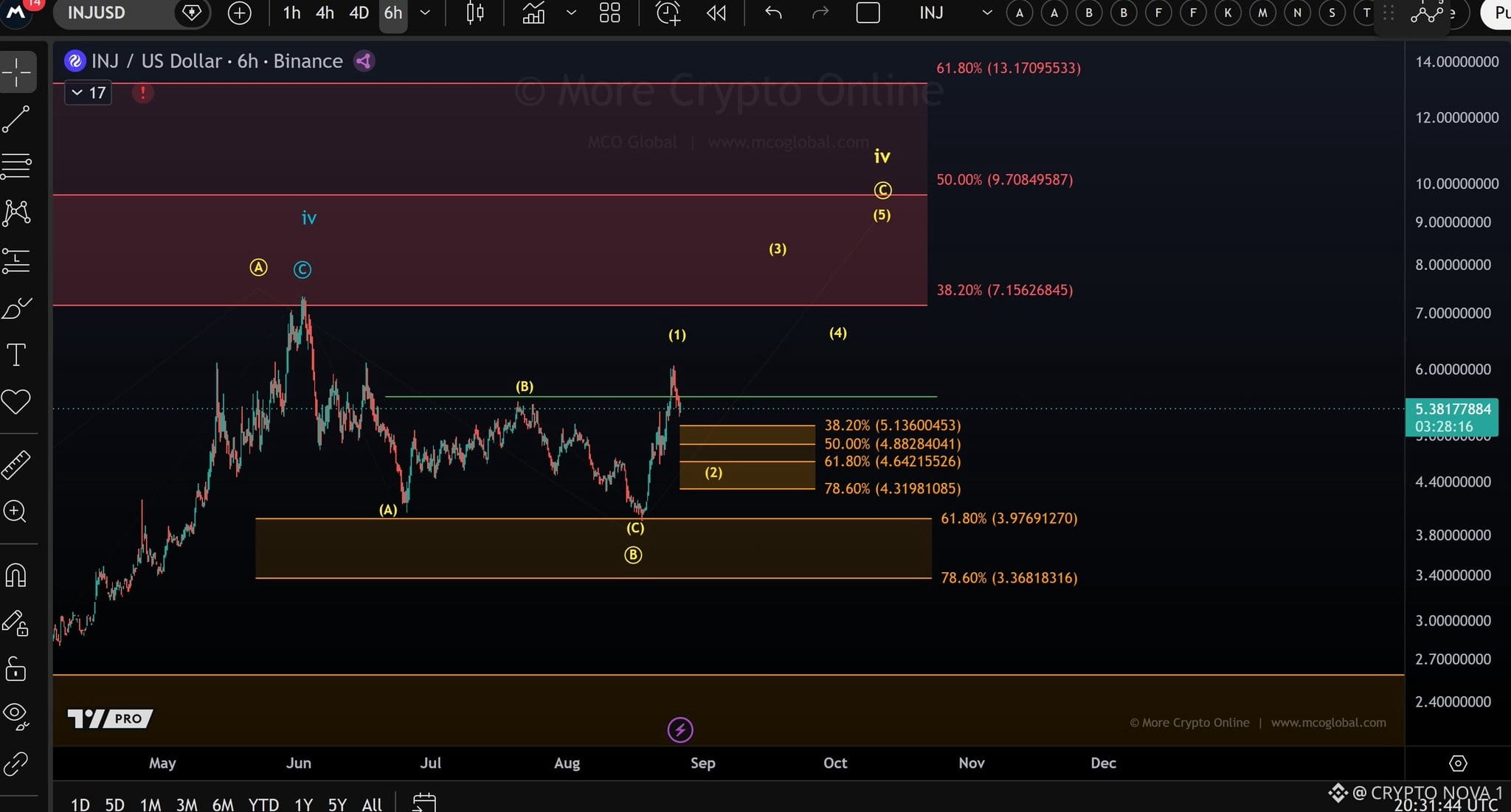Redo the chart action
The width and height of the screenshot is (1511, 812).
pos(820,13)
